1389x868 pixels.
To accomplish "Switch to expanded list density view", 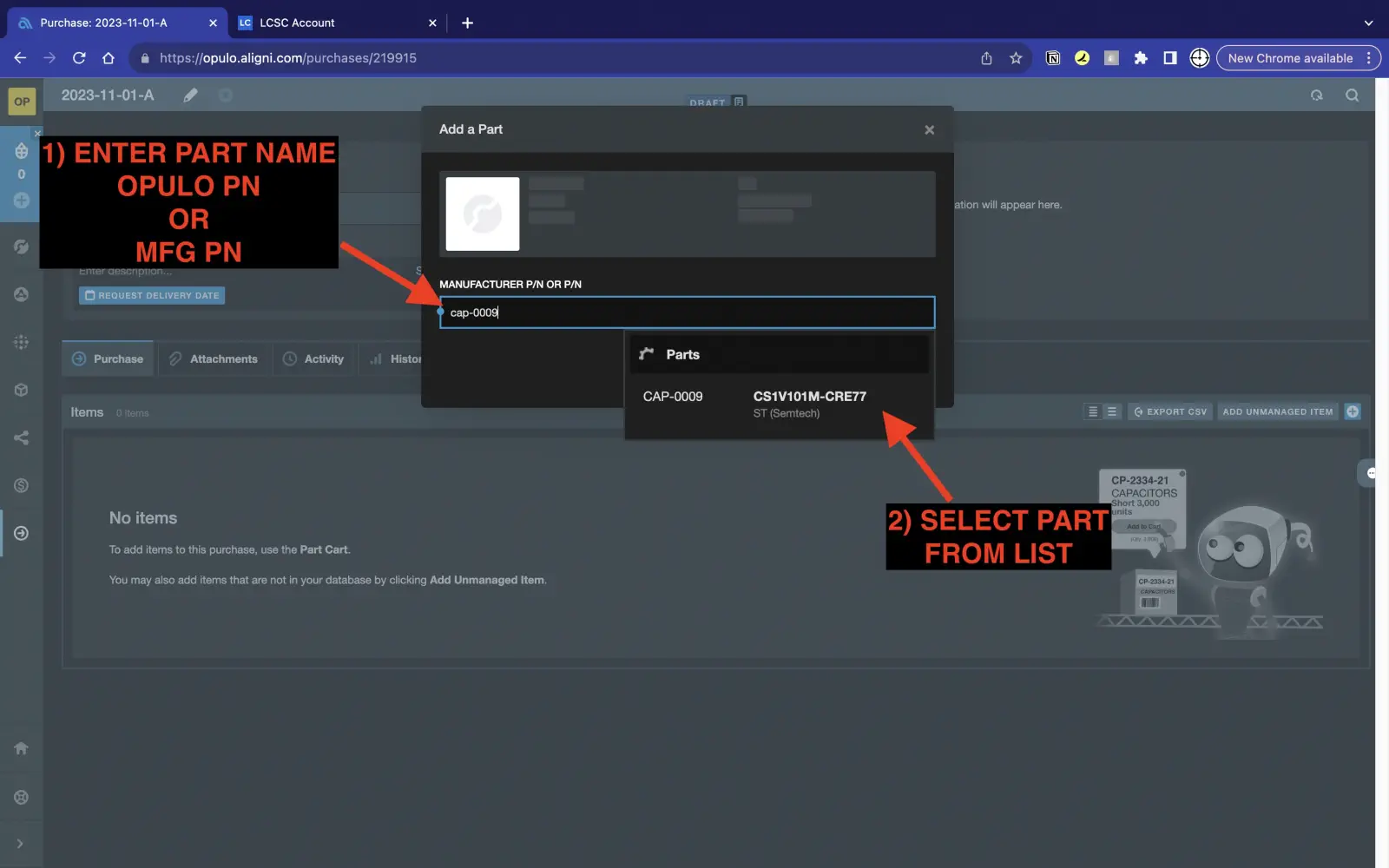I will coord(1112,411).
